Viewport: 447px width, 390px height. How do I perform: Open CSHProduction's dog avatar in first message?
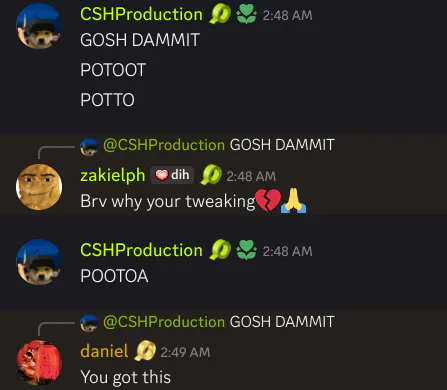tap(39, 26)
